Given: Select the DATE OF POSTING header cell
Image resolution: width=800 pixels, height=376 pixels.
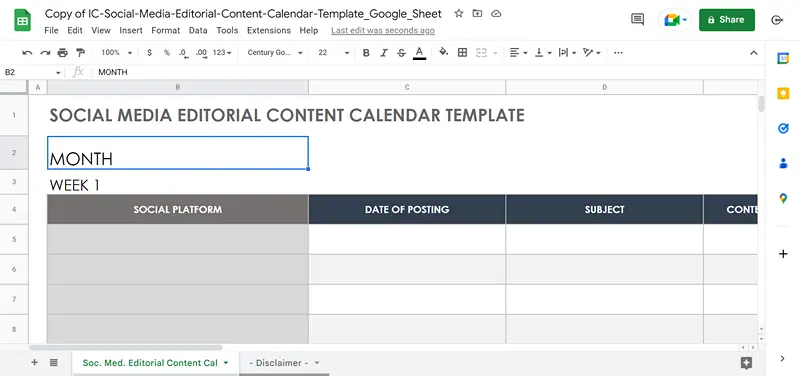Looking at the screenshot, I should click(x=407, y=209).
